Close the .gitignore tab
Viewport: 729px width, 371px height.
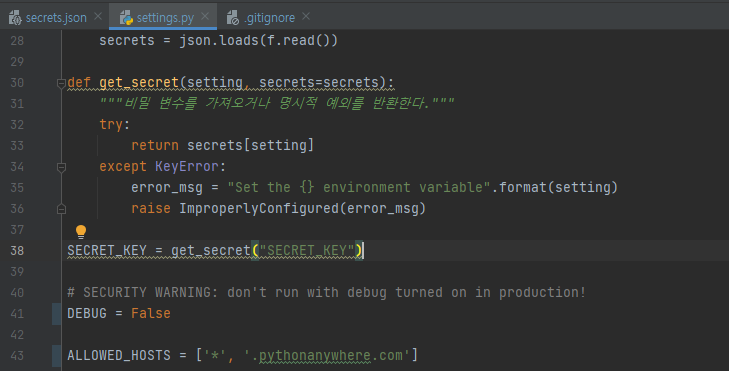(305, 16)
